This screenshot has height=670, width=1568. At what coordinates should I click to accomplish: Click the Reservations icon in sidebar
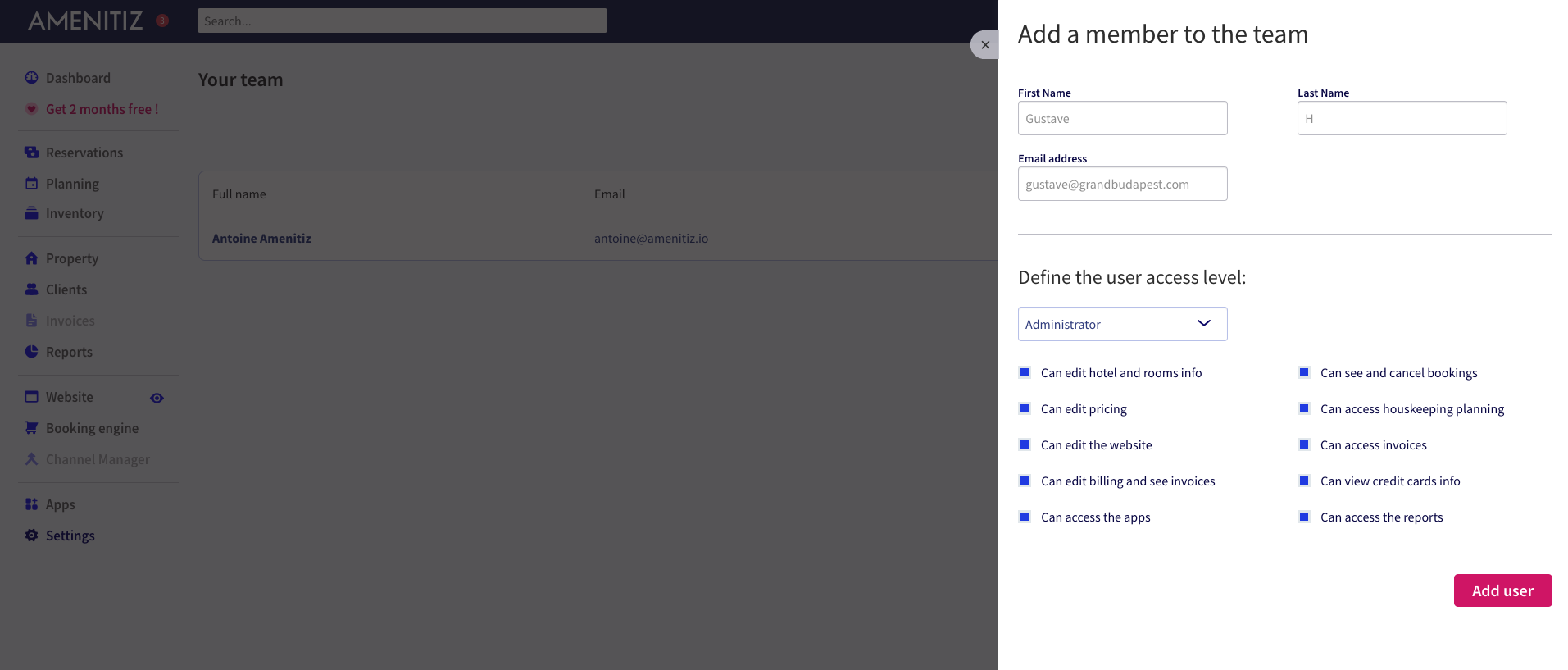tap(31, 153)
